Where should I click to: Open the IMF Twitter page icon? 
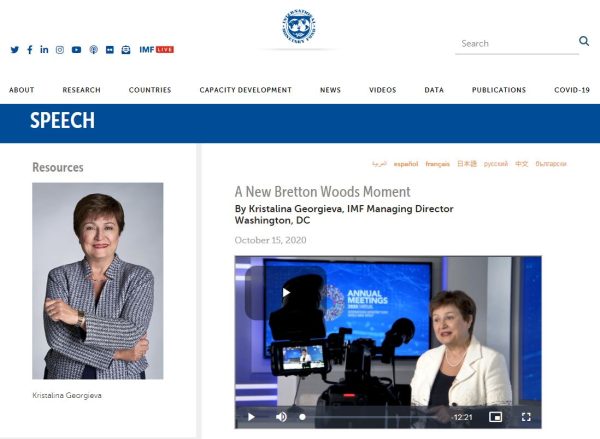pos(15,50)
